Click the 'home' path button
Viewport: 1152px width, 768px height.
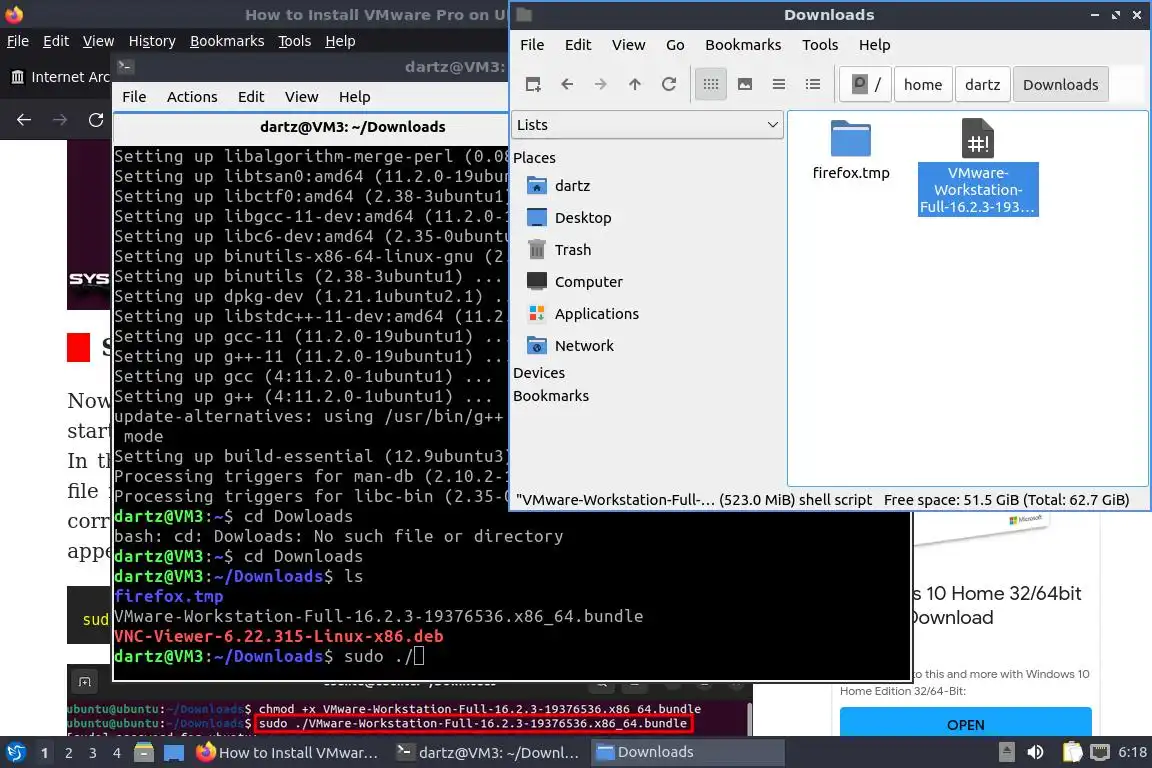point(923,85)
